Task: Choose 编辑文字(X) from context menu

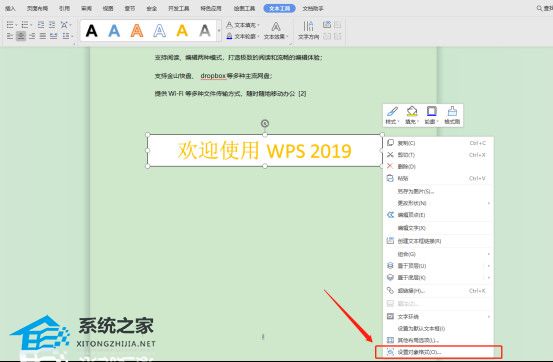Action: (438, 228)
